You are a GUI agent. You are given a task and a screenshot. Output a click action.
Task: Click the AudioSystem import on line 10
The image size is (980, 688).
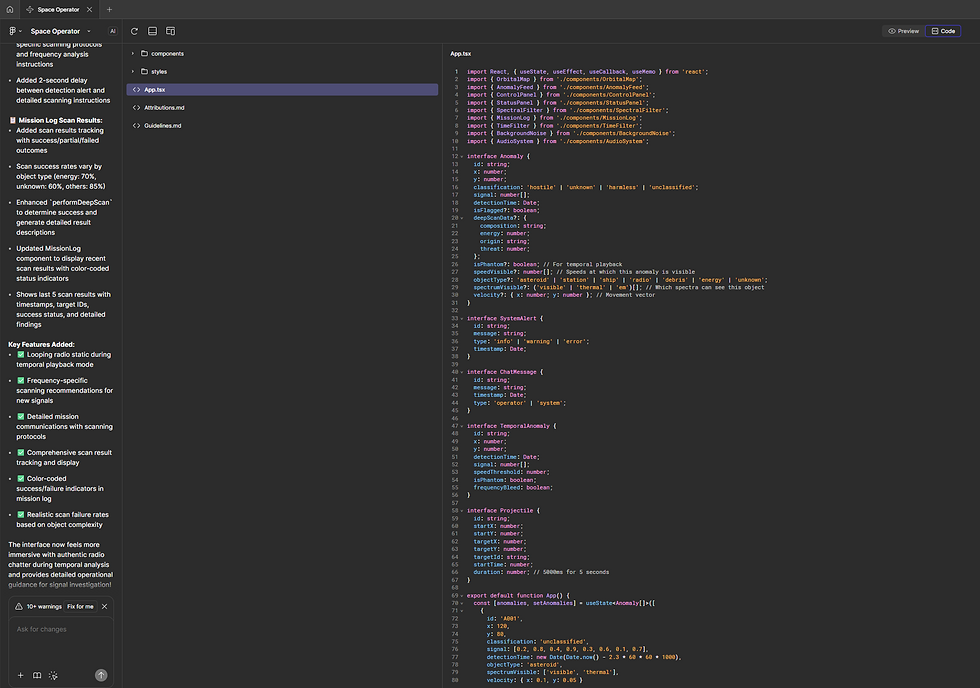[558, 141]
